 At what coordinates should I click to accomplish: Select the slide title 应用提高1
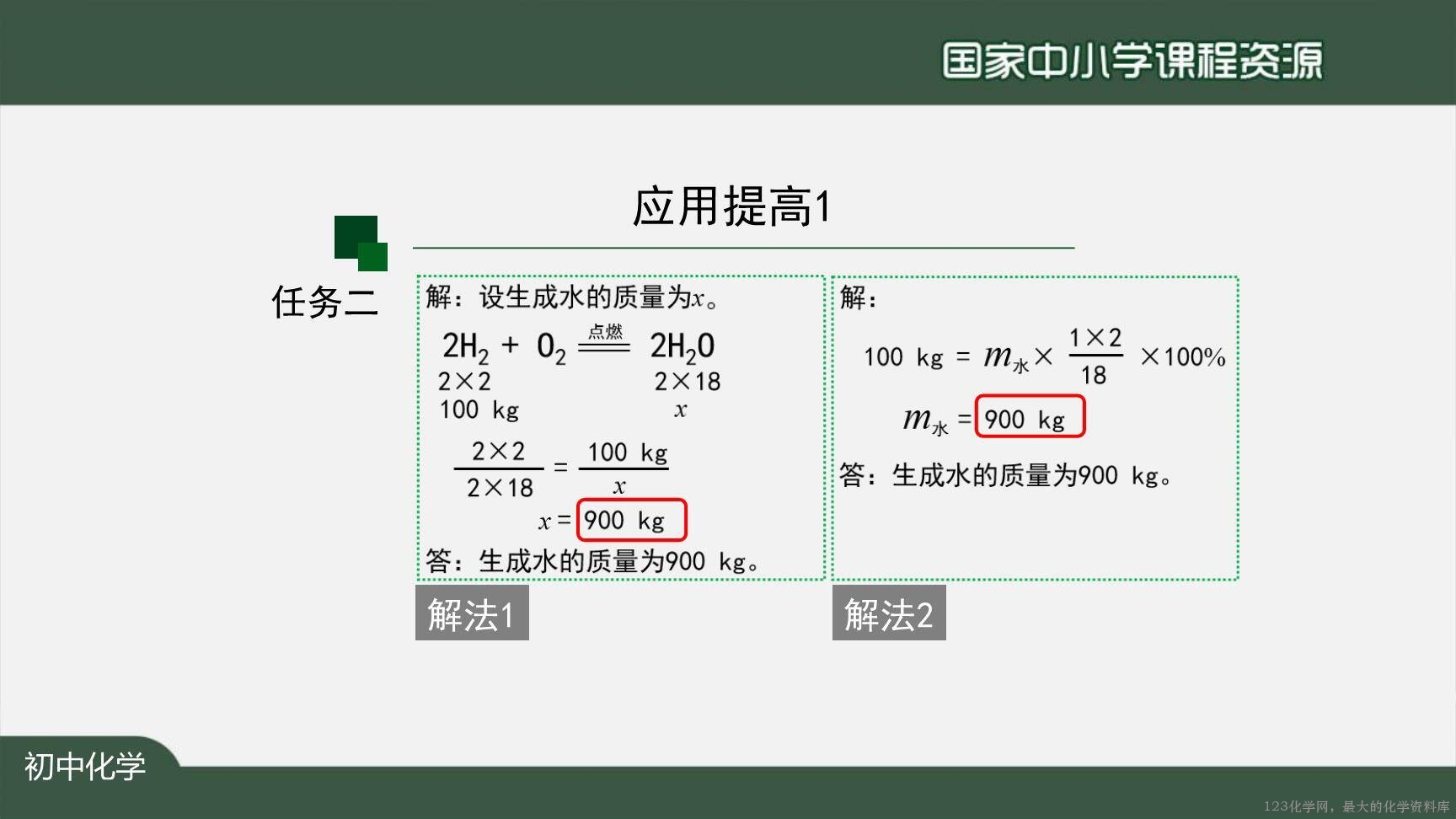(731, 206)
